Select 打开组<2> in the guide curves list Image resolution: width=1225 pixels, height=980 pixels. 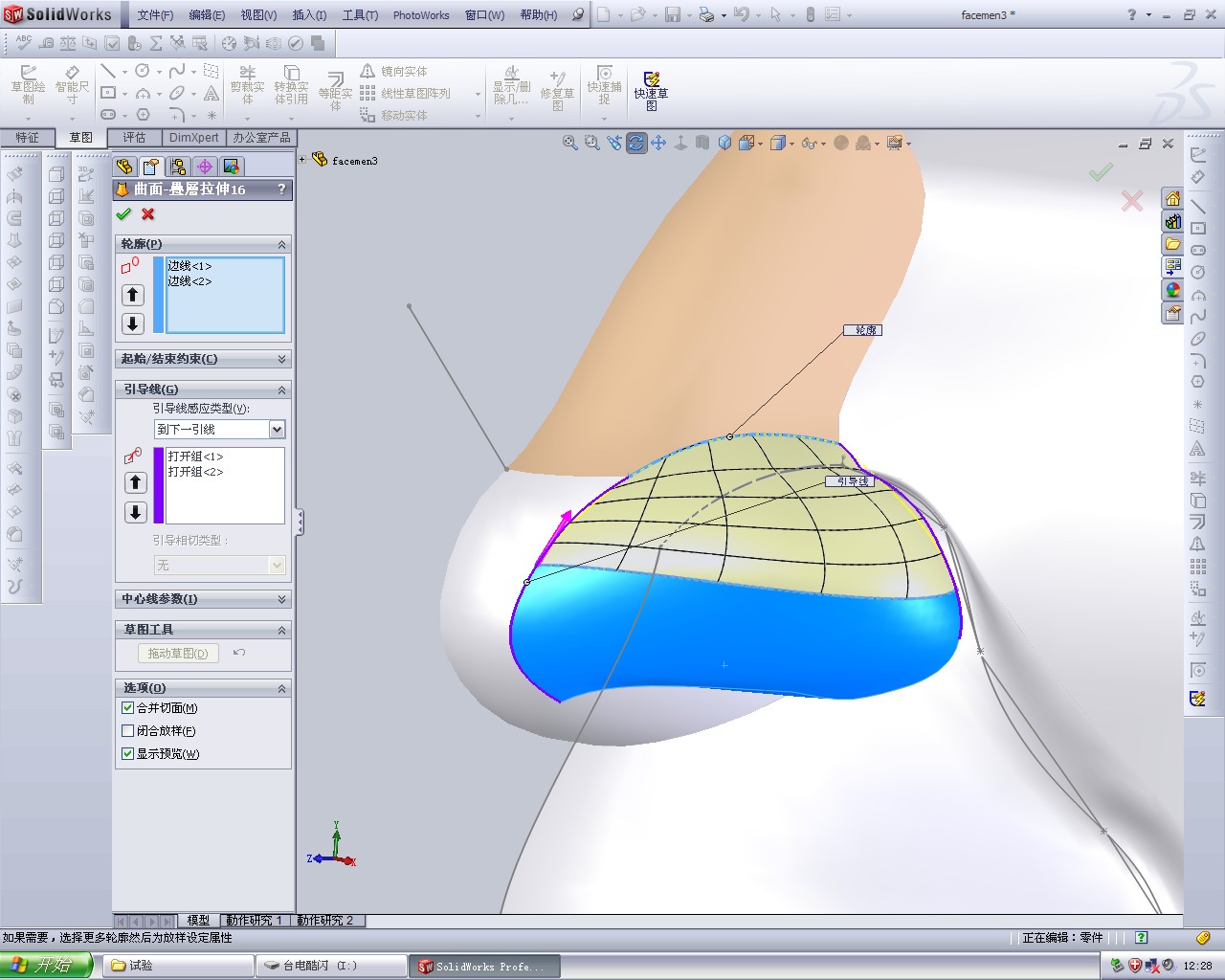point(195,472)
